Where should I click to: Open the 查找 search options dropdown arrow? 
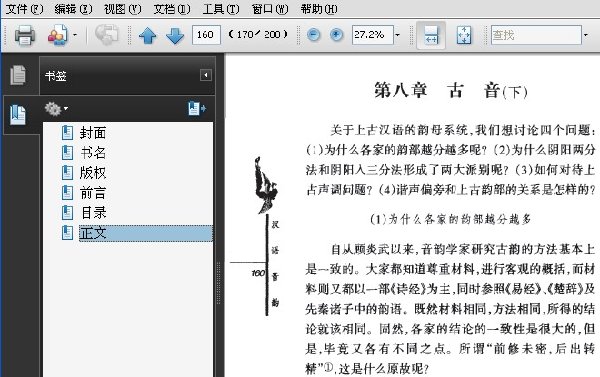[585, 35]
